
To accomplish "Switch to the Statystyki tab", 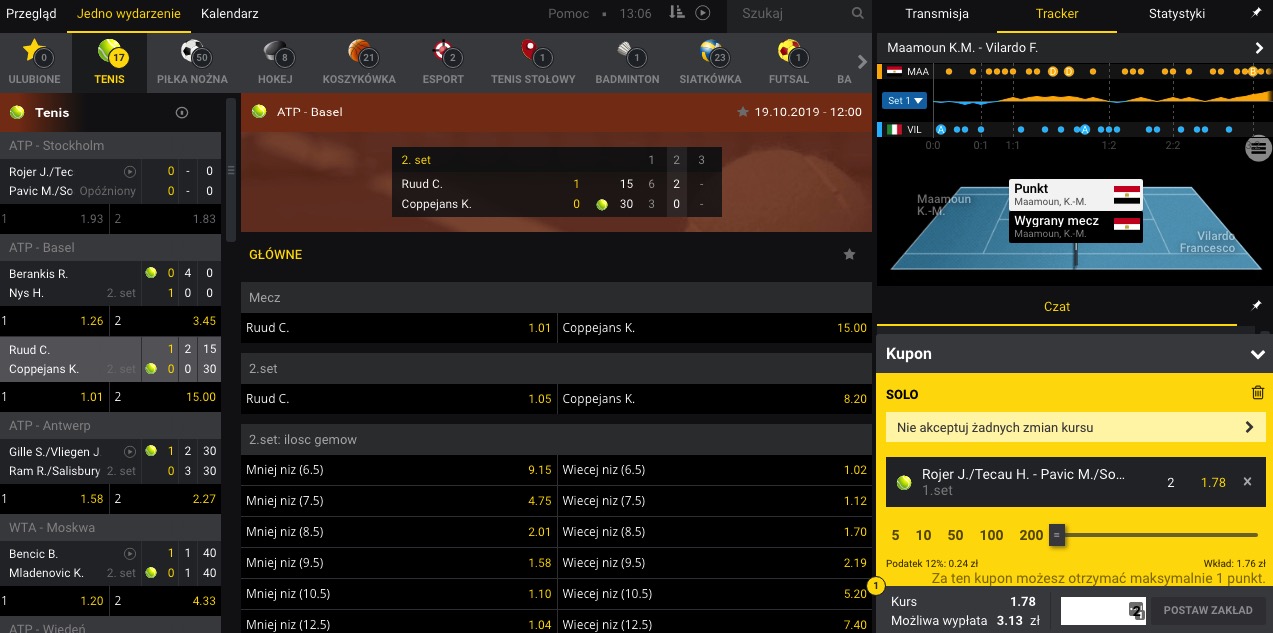I will pos(1177,14).
